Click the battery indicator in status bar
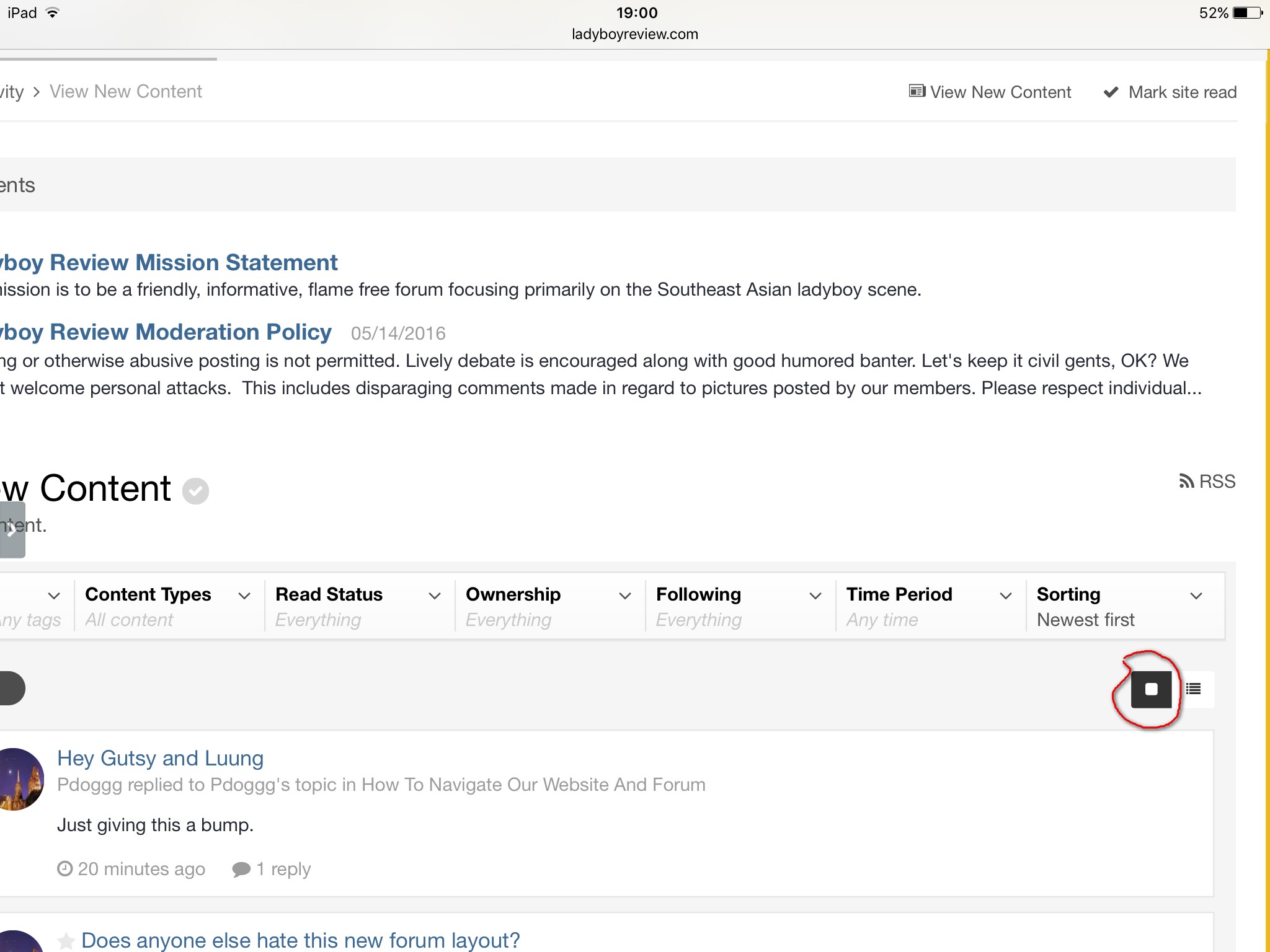The image size is (1270, 952). pos(1248,13)
